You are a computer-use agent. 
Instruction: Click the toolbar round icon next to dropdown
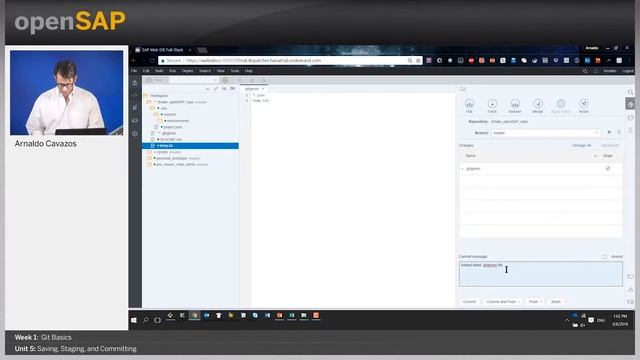[x=225, y=80]
